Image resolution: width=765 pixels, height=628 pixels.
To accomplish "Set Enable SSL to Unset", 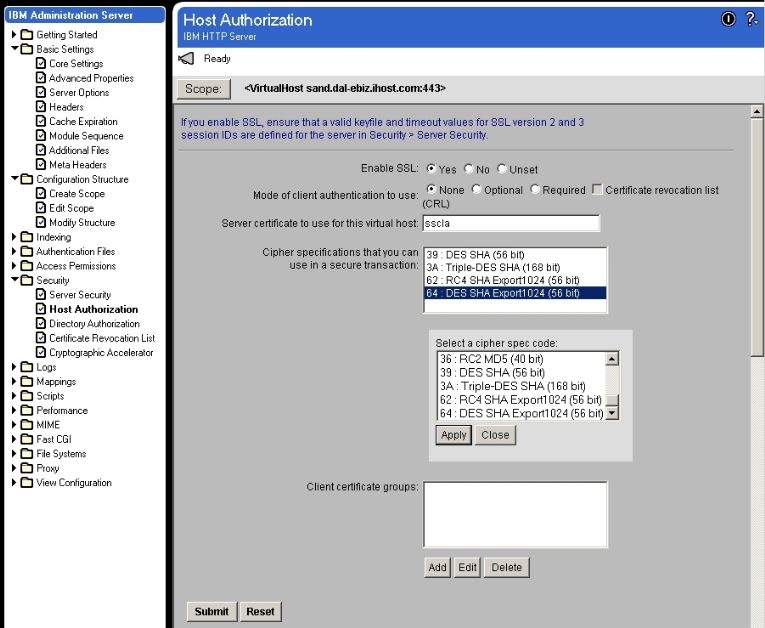I will [x=502, y=168].
